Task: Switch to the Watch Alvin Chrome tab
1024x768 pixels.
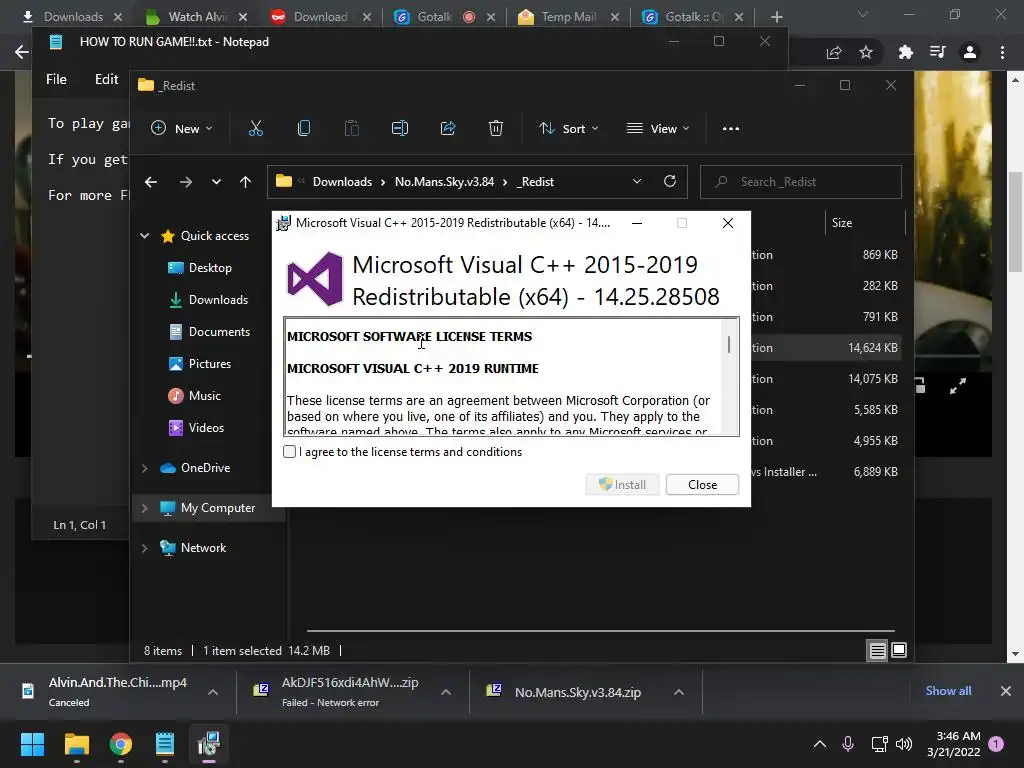Action: (x=196, y=17)
